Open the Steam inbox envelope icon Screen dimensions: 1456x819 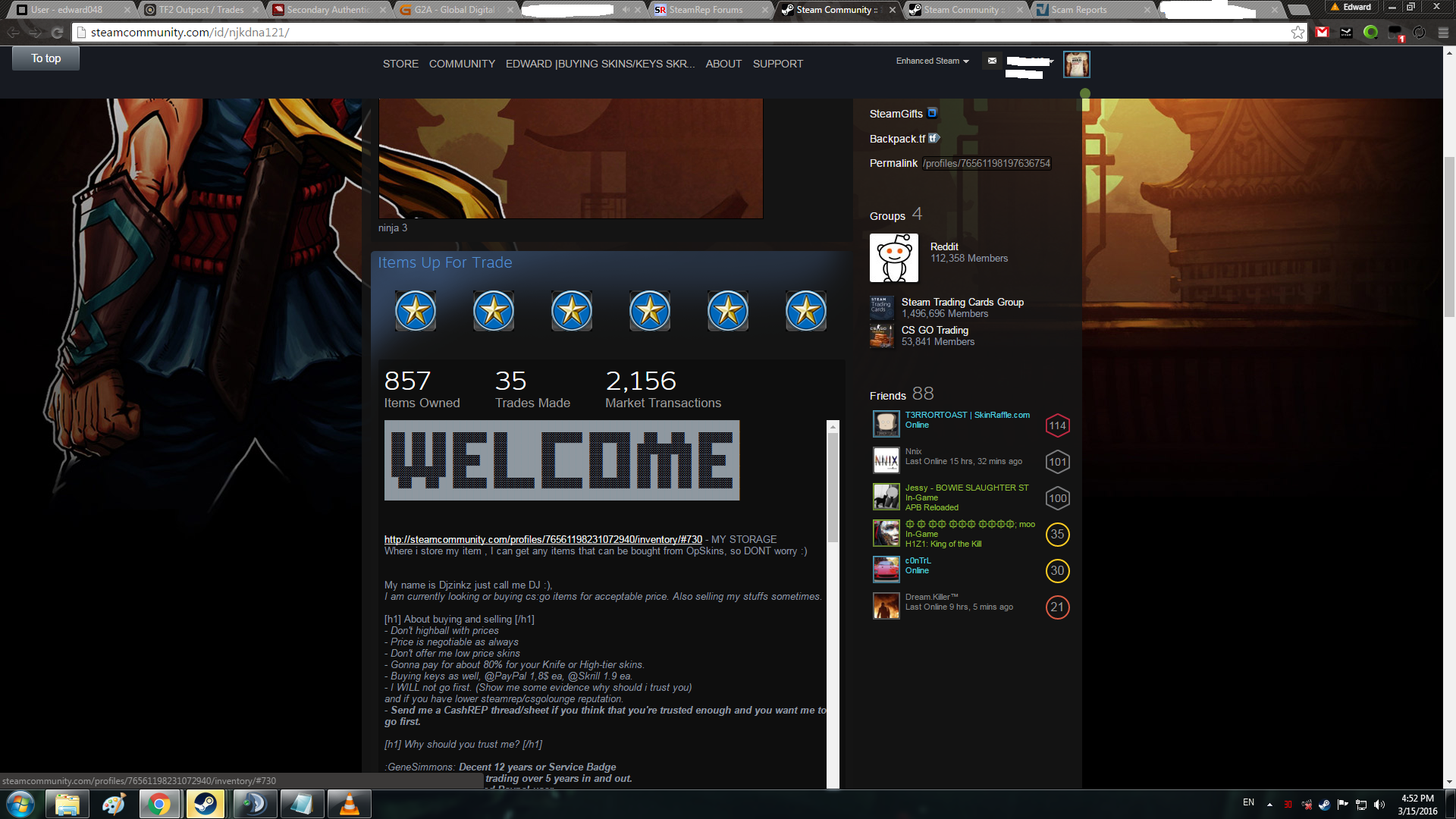(x=992, y=61)
